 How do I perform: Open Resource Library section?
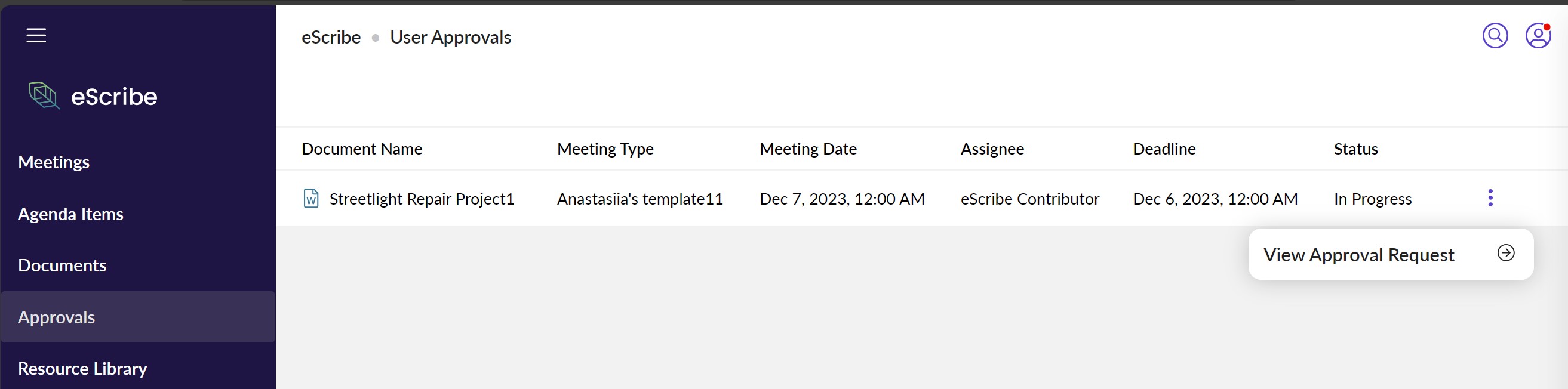[x=82, y=368]
